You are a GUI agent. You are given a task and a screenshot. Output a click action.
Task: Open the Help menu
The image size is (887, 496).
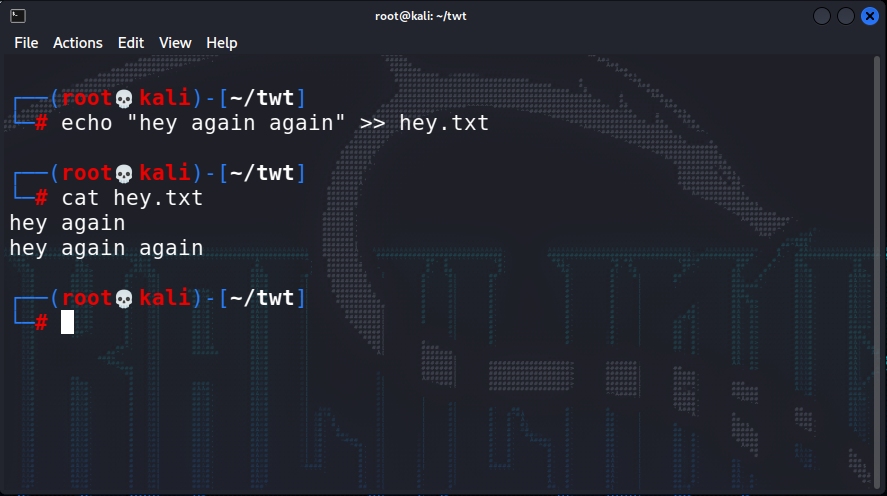221,43
